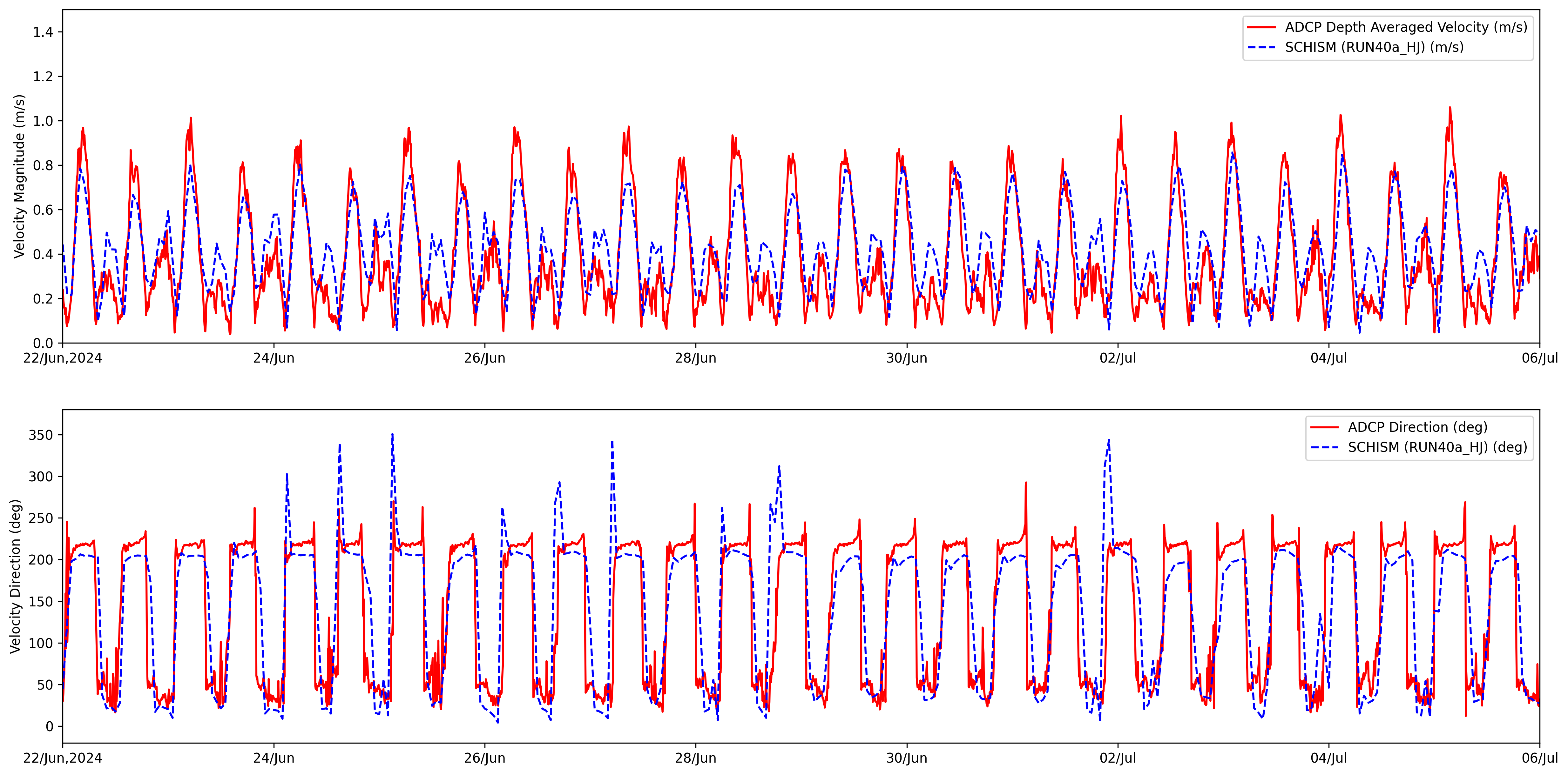Viewport: 1568px width, 775px height.
Task: Click the 150 tick on velocity direction axis
Action: click(x=41, y=602)
